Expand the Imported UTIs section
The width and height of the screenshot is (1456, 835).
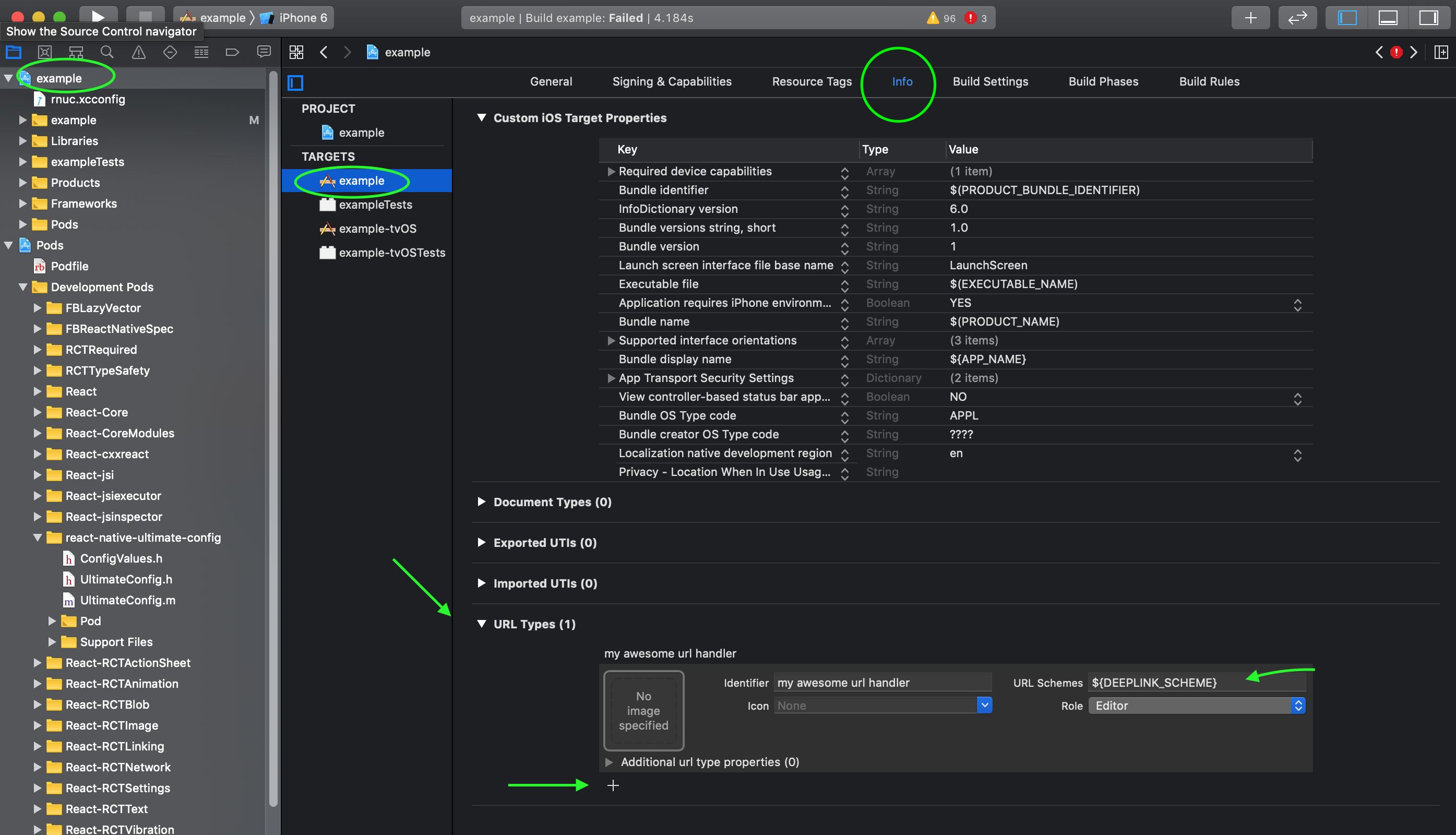(482, 583)
